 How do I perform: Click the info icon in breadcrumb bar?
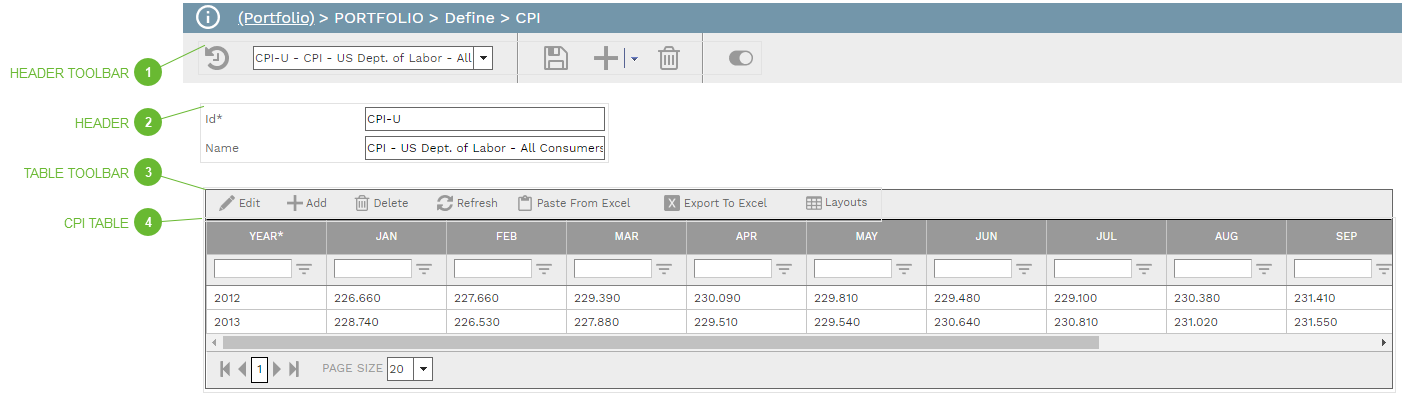[207, 17]
